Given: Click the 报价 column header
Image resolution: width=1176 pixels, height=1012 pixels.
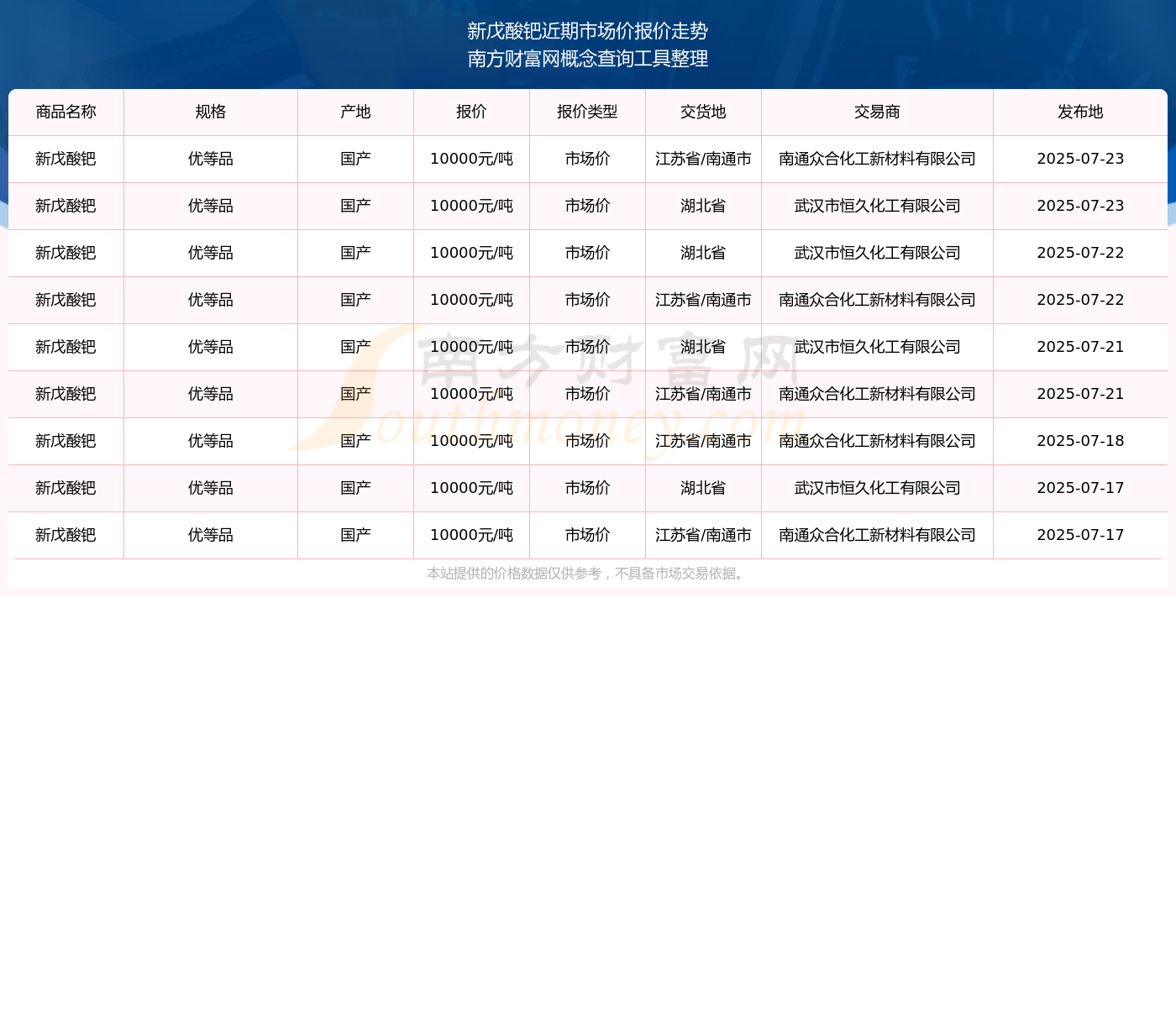Looking at the screenshot, I should (x=472, y=113).
